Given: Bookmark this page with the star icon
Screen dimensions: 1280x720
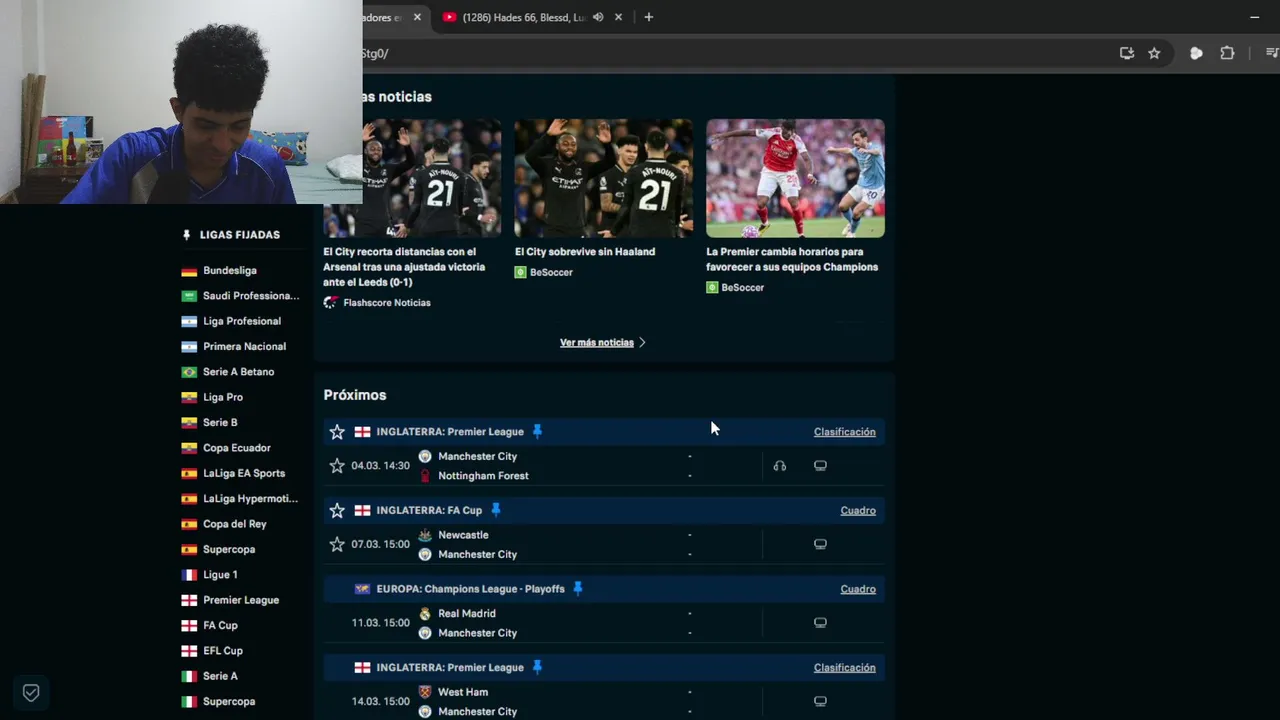Looking at the screenshot, I should coord(1154,54).
